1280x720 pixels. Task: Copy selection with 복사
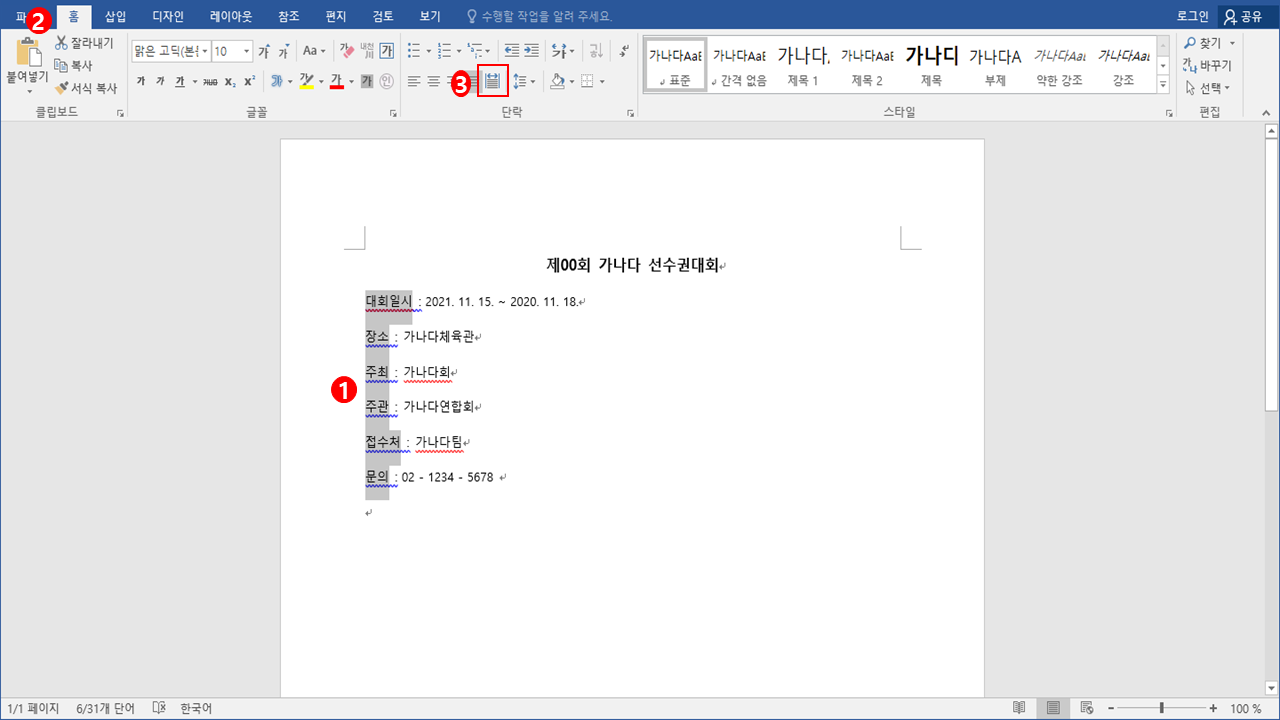[73, 65]
